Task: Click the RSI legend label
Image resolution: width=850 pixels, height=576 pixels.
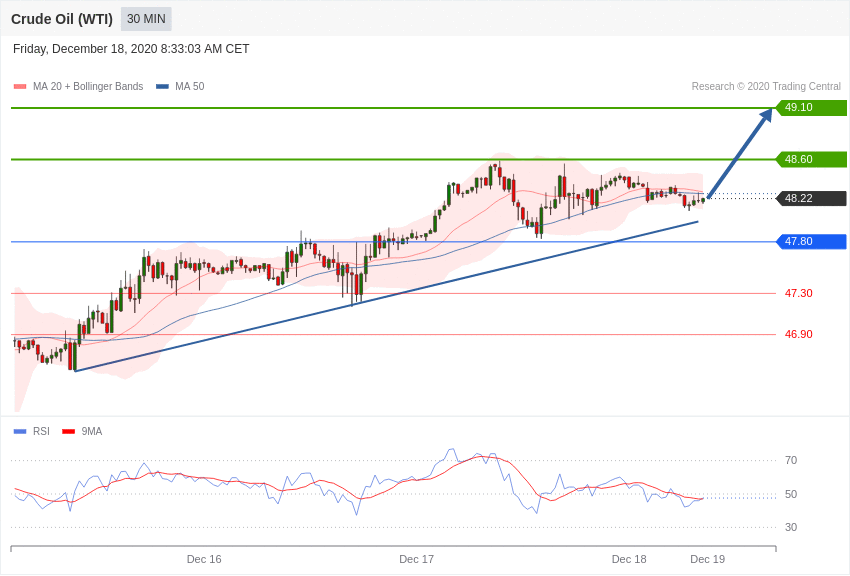Action: [x=41, y=431]
